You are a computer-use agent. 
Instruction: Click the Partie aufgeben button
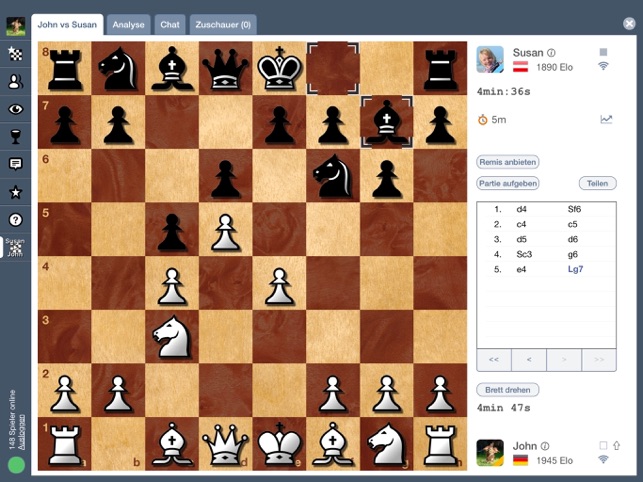[508, 183]
